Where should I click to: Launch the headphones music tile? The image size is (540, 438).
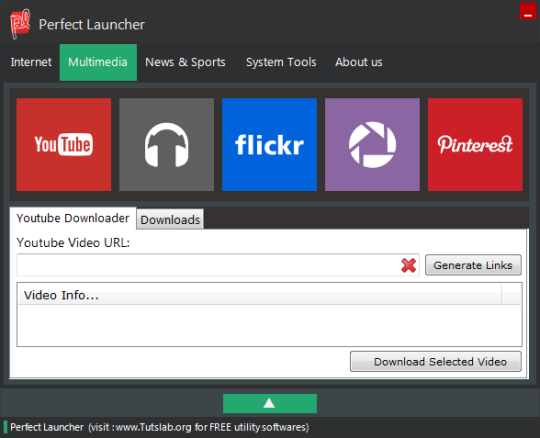[166, 144]
